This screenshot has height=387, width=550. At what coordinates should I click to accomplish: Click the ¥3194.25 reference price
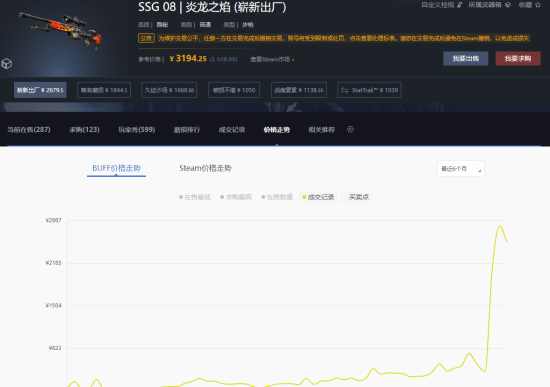(188, 59)
